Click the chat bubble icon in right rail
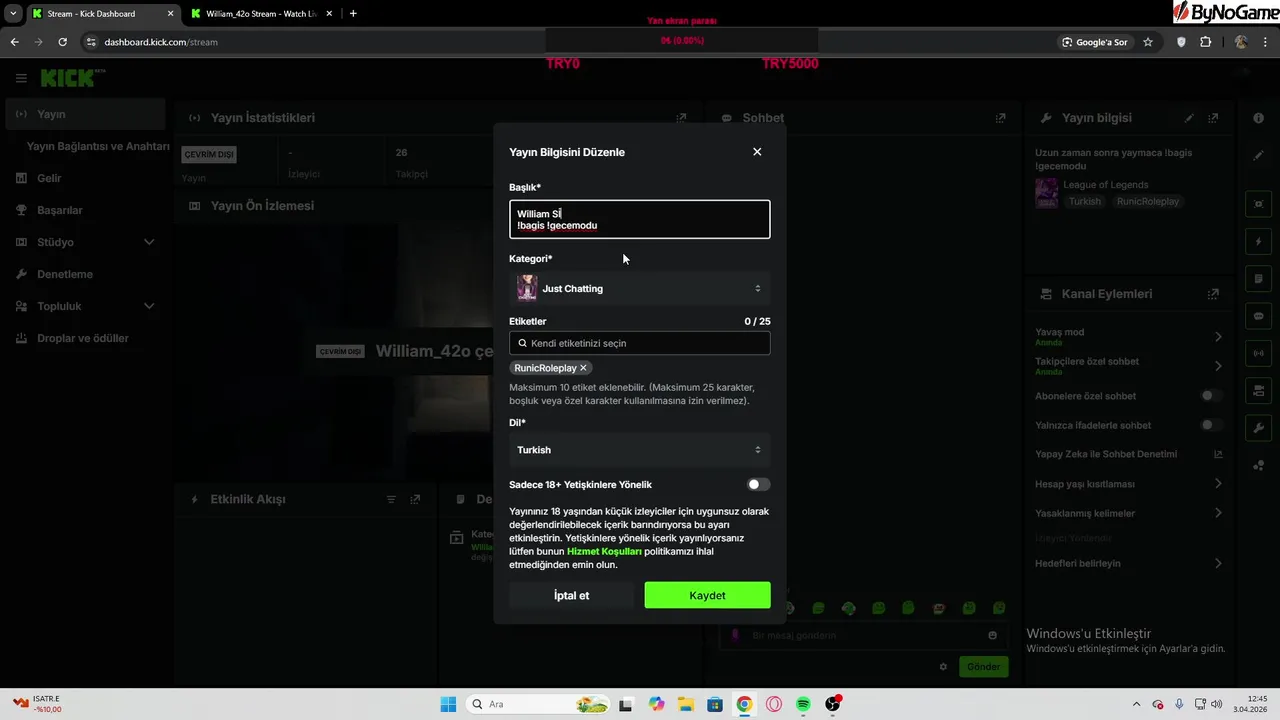 point(1258,316)
